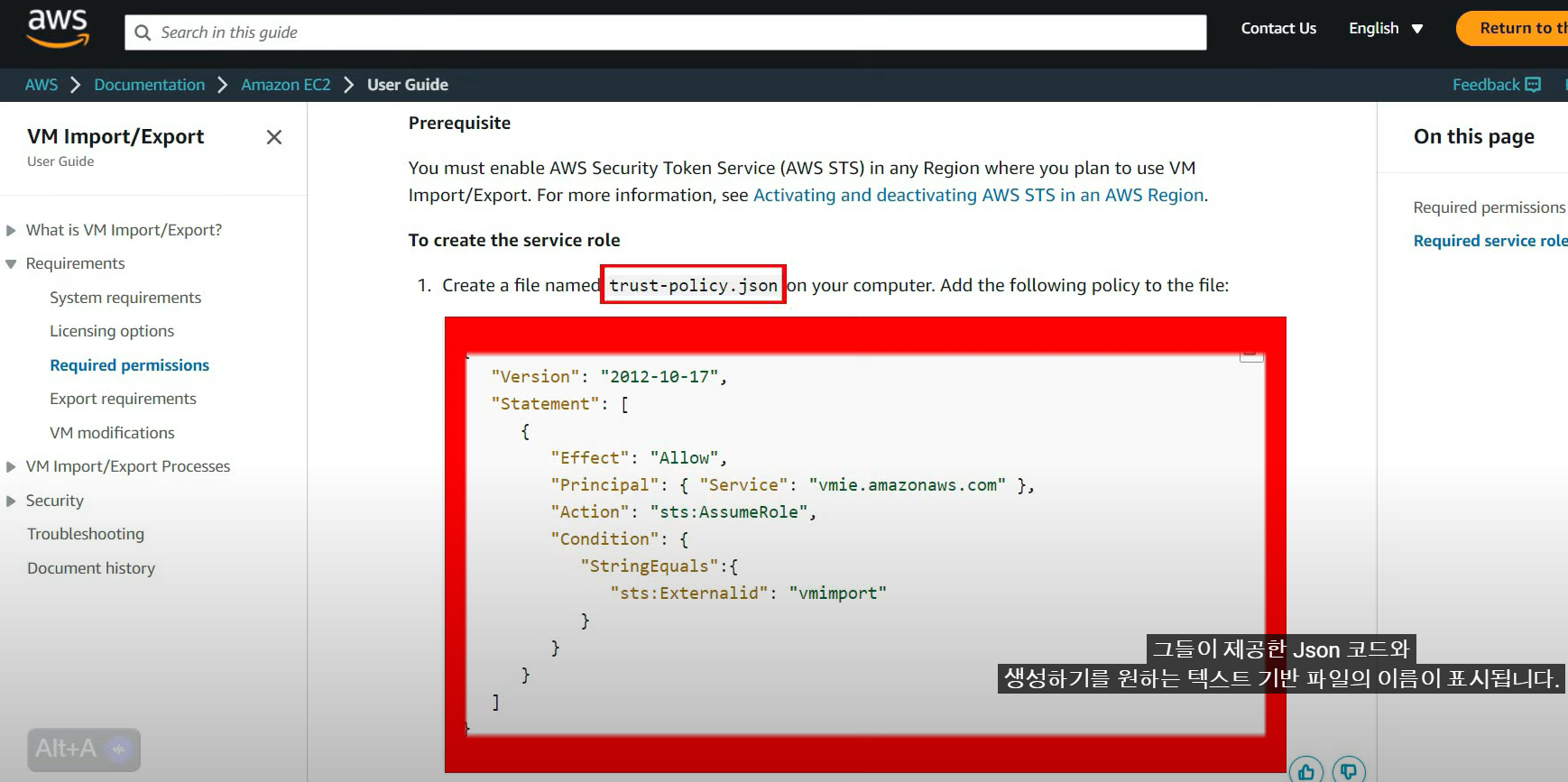
Task: Click the Feedback link
Action: (x=1486, y=85)
